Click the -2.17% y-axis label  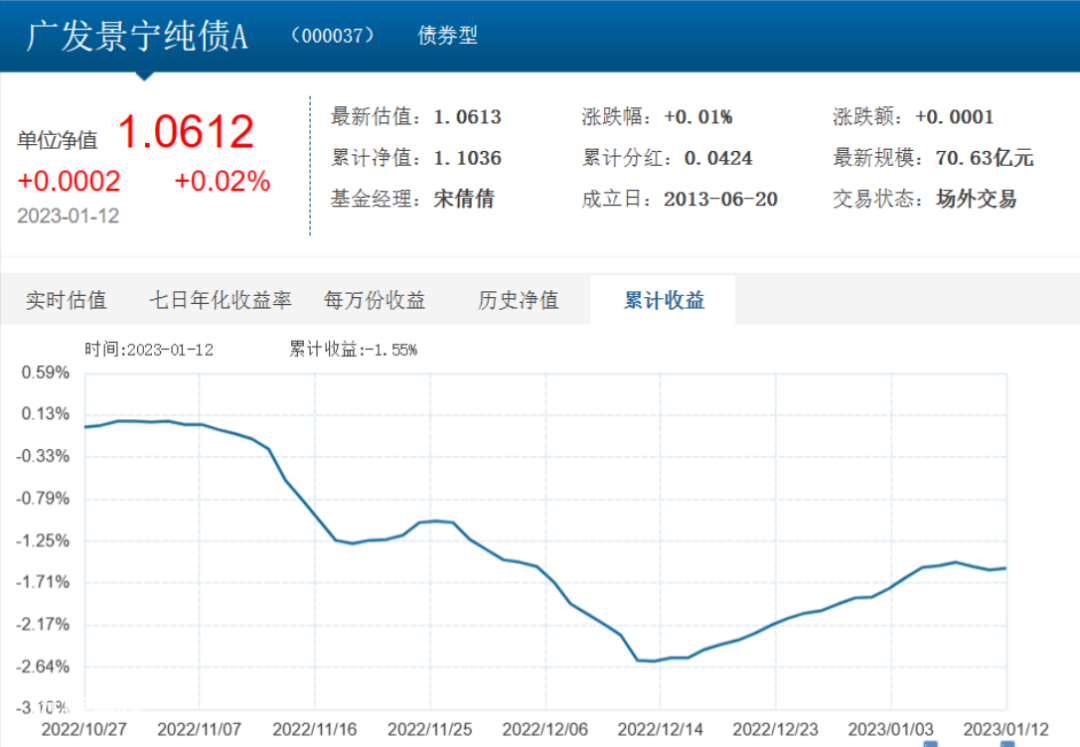tap(43, 625)
